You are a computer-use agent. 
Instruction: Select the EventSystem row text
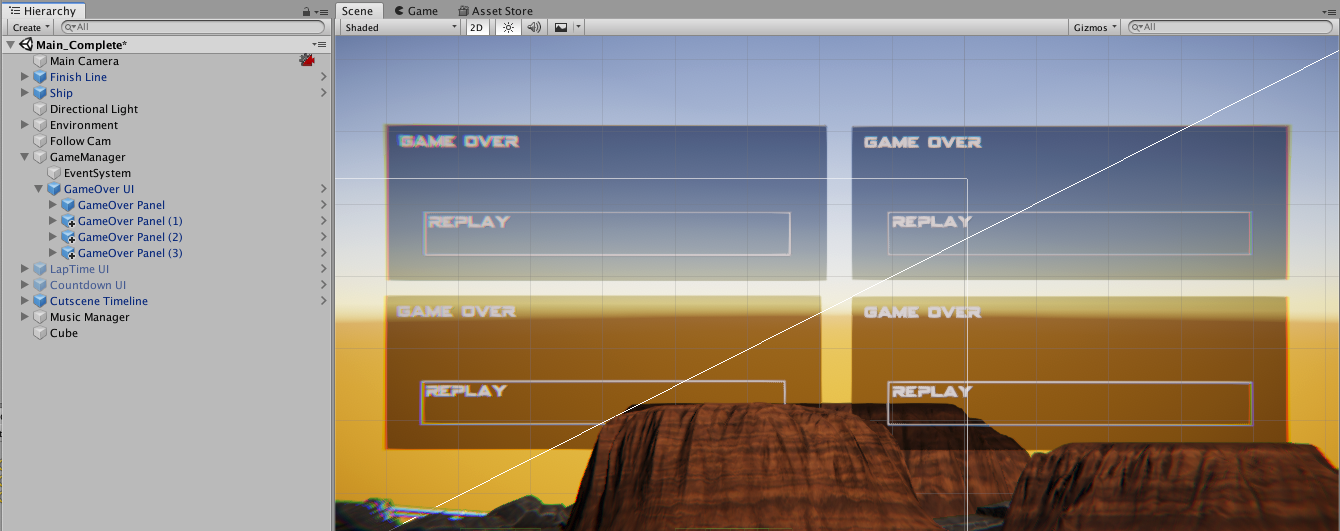click(x=97, y=173)
